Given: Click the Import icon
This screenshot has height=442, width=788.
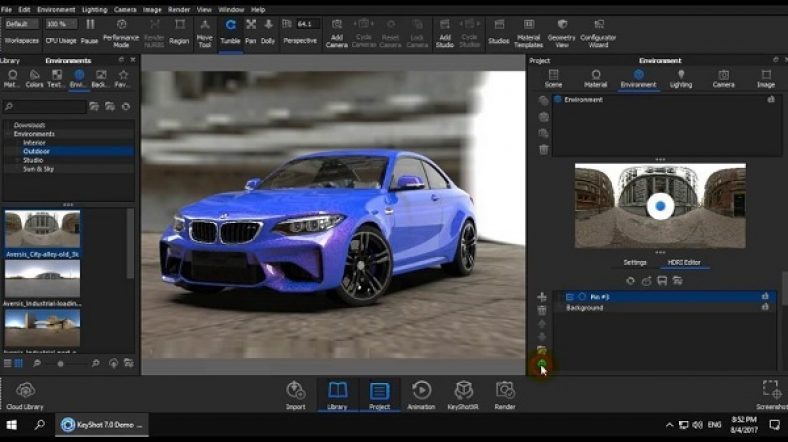Looking at the screenshot, I should coord(295,392).
